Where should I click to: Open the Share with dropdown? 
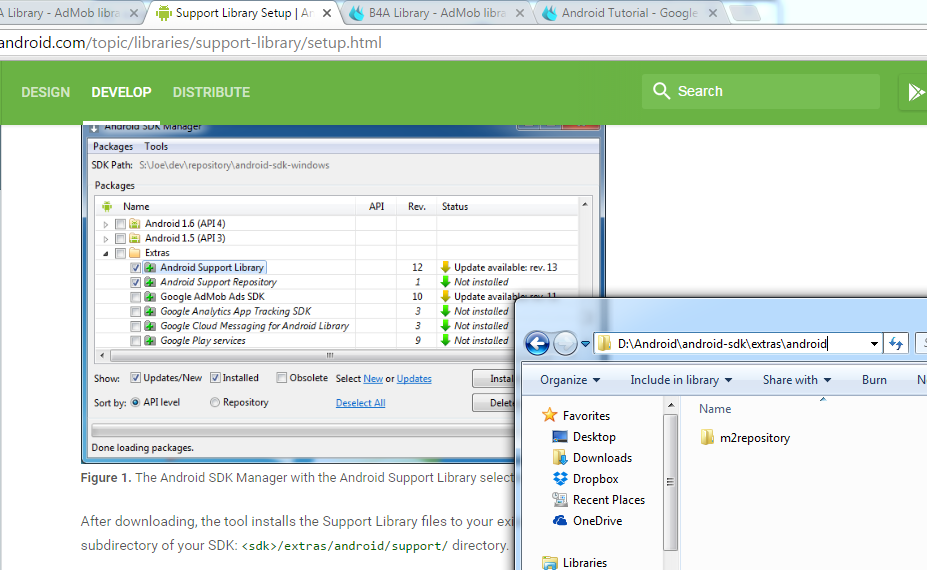coord(797,380)
